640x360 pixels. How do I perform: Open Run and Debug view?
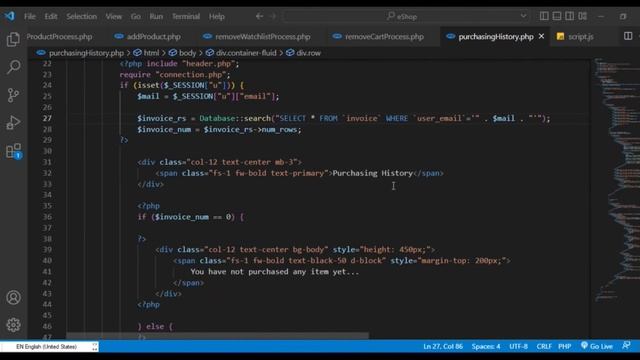pyautogui.click(x=13, y=122)
